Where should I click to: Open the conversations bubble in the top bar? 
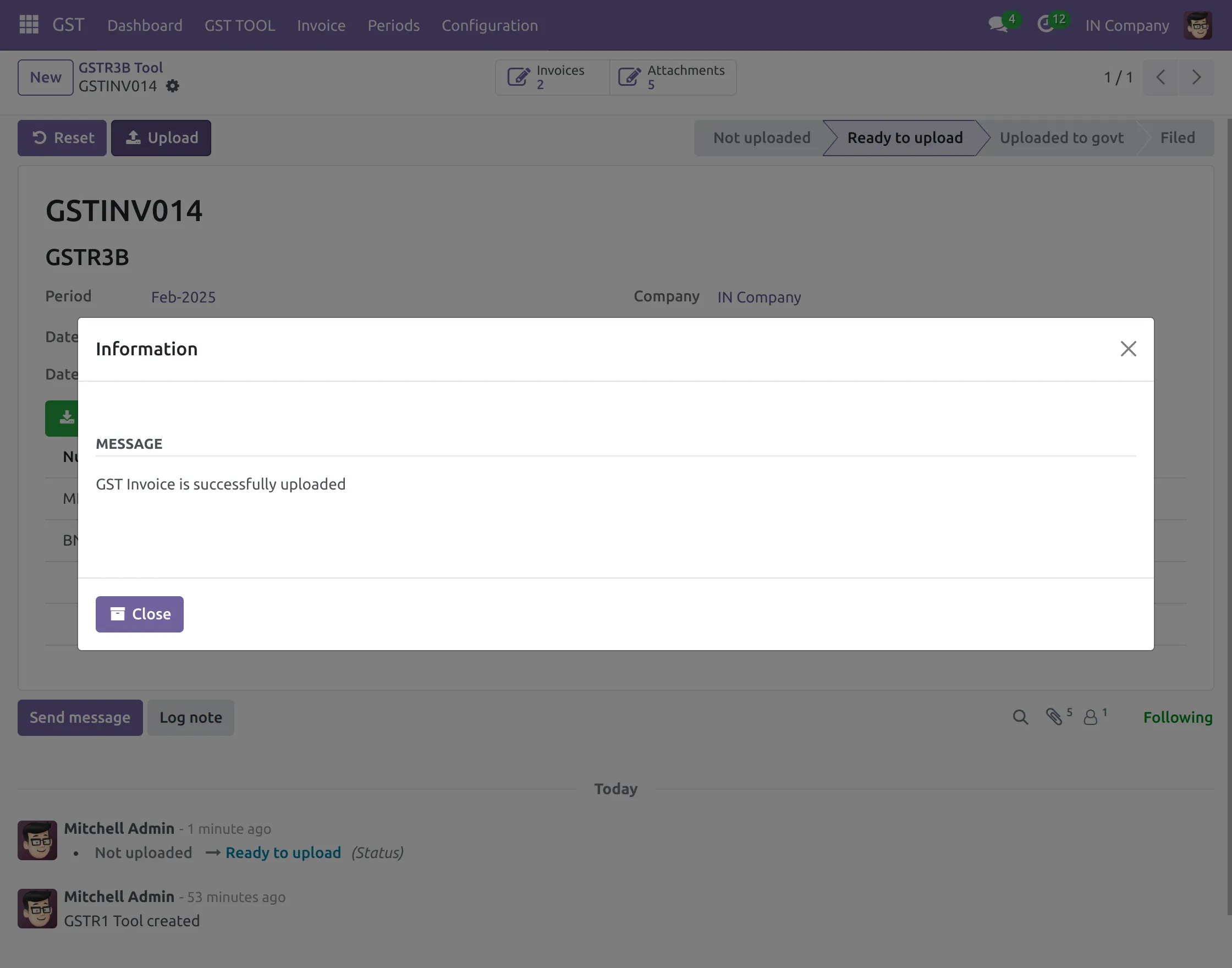(x=997, y=25)
